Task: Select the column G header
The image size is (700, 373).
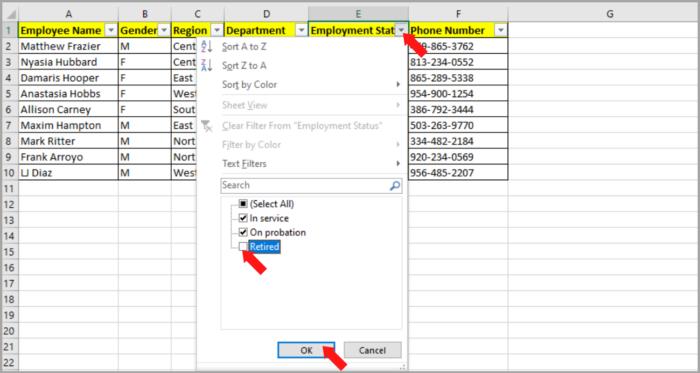Action: point(610,14)
